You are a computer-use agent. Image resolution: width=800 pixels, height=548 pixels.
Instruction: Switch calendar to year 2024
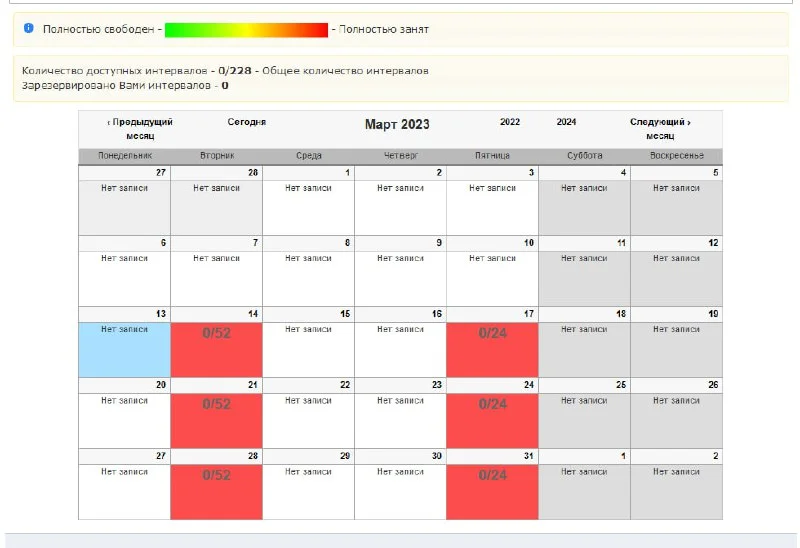[566, 122]
